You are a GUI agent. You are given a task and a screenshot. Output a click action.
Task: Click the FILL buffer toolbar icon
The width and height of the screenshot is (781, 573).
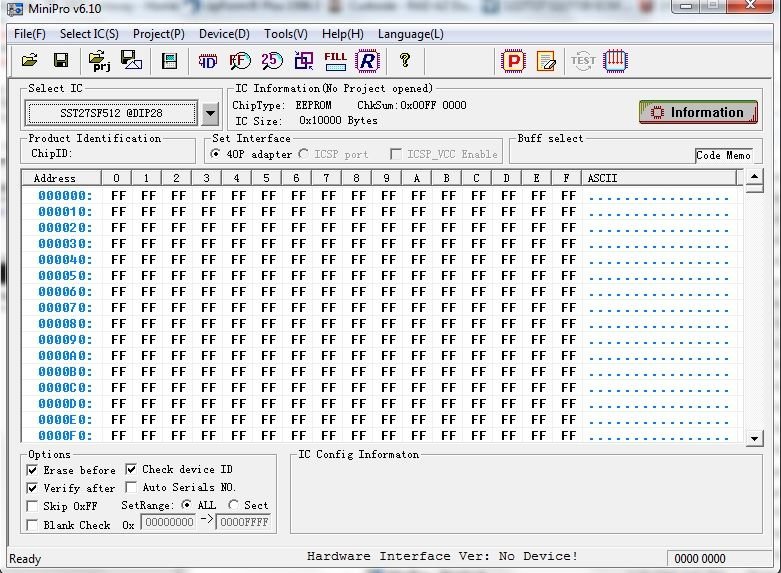coord(336,61)
